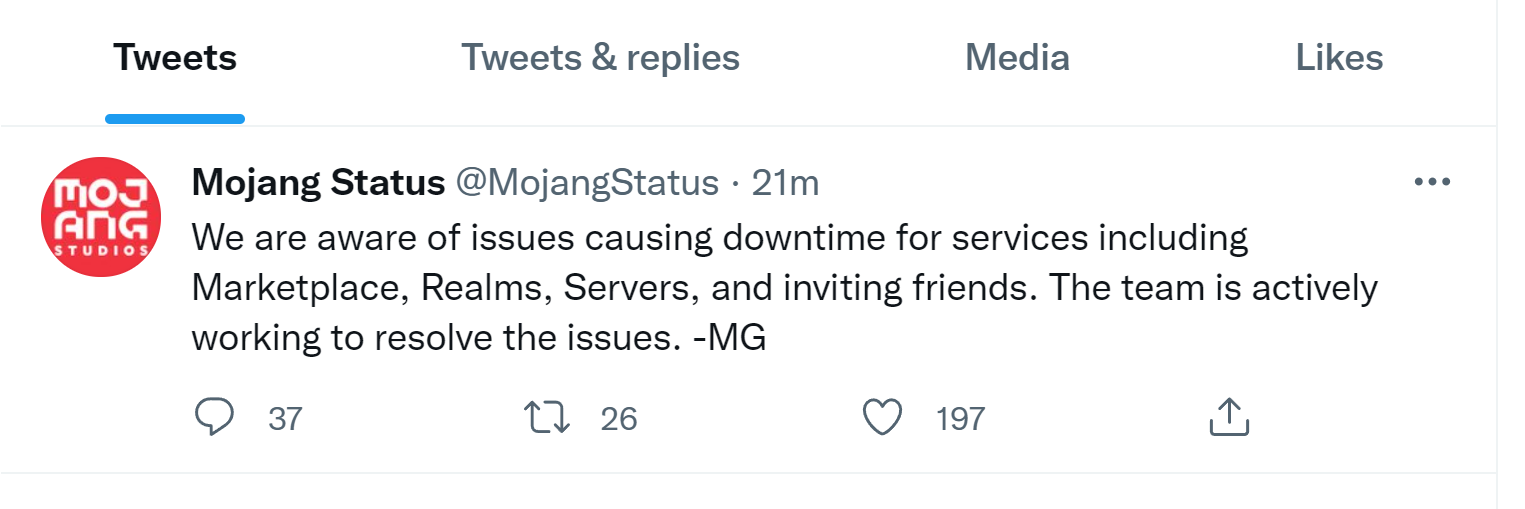Open the @MojangStatus handle link
This screenshot has height=509, width=1525.
587,183
